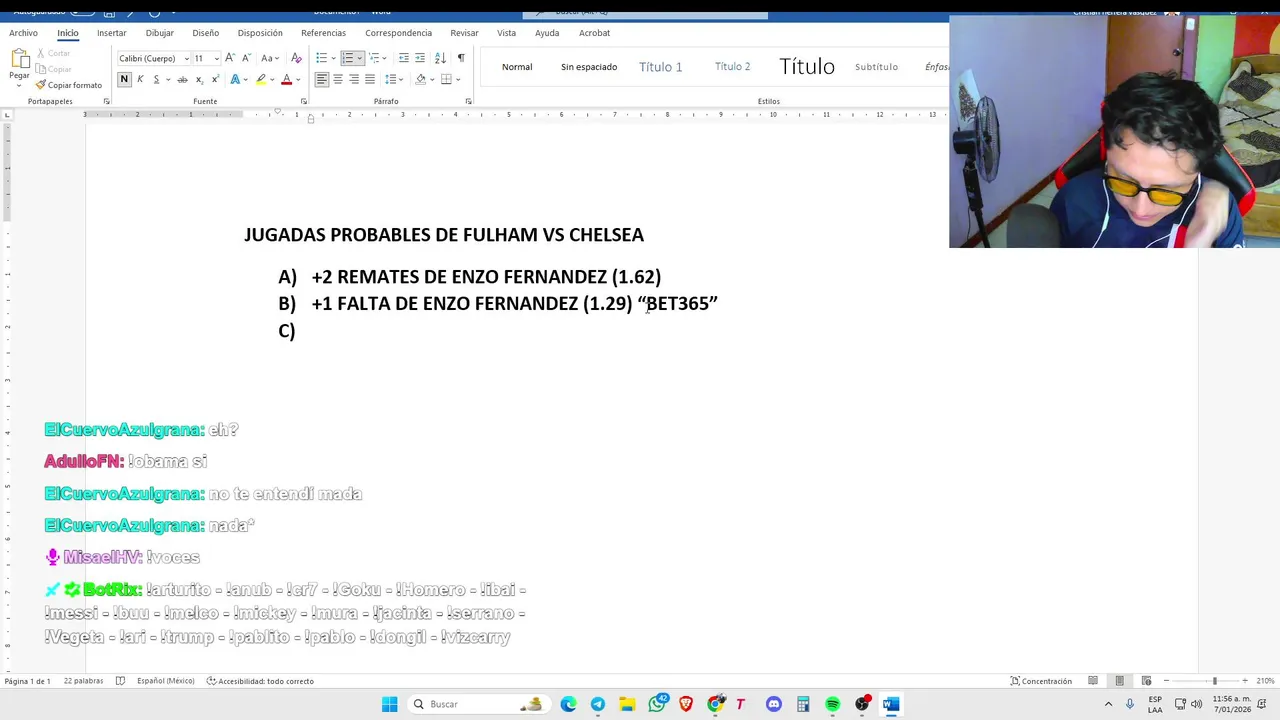The image size is (1280, 720).
Task: Open the Revisar tab
Action: (x=464, y=33)
